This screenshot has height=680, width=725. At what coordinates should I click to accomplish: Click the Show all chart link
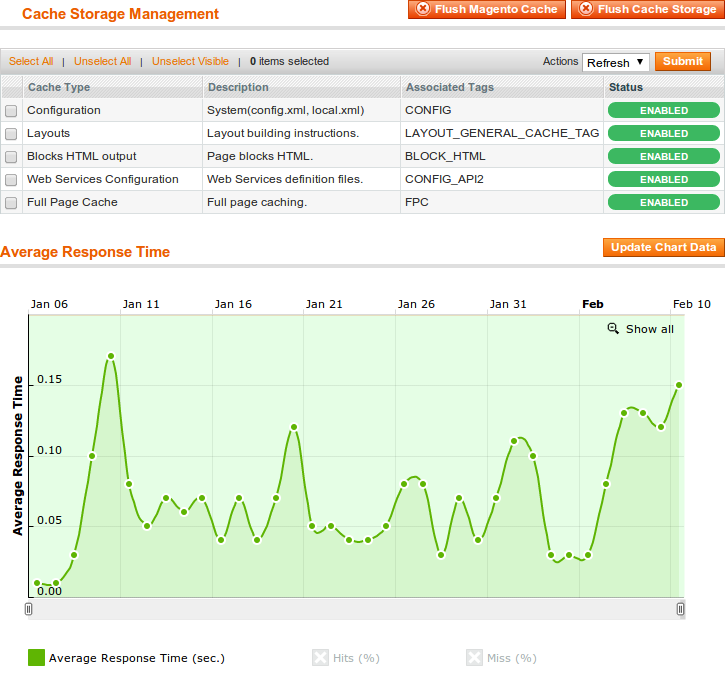[x=650, y=329]
